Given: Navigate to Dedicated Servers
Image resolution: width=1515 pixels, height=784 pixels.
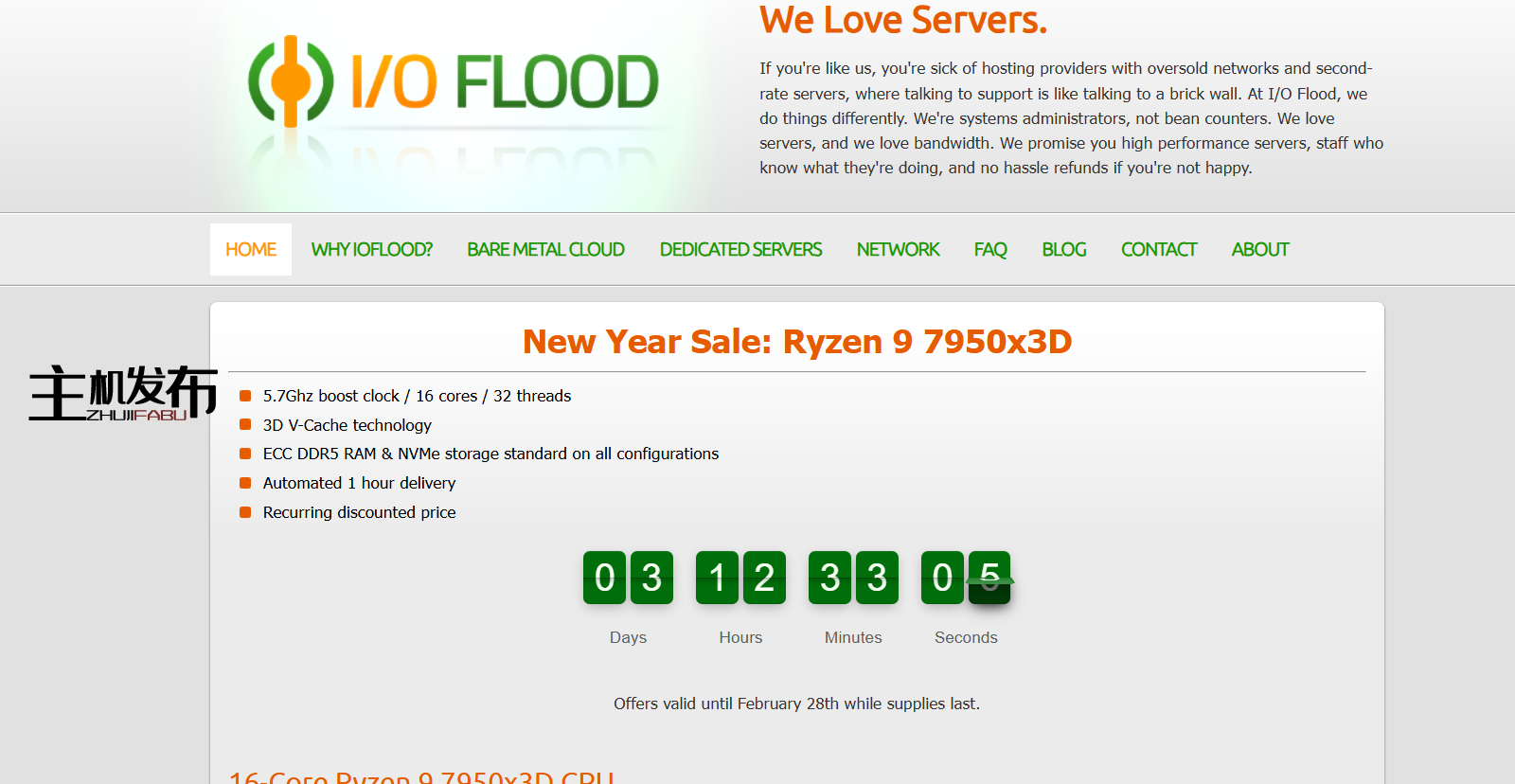Looking at the screenshot, I should pos(740,250).
